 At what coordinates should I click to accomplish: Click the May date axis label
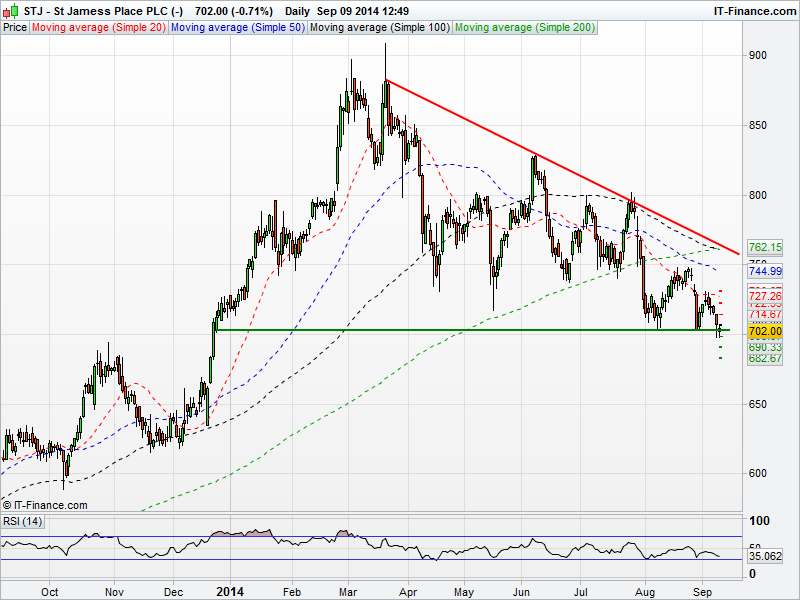464,592
